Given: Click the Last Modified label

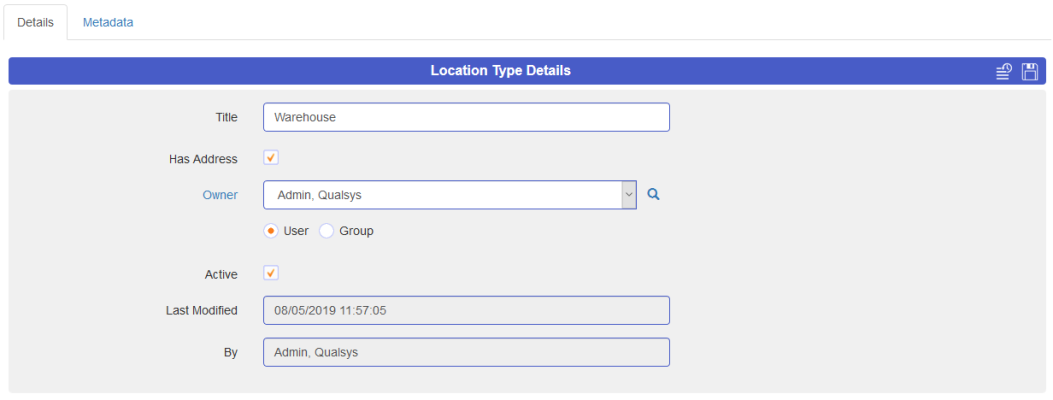Looking at the screenshot, I should (201, 311).
